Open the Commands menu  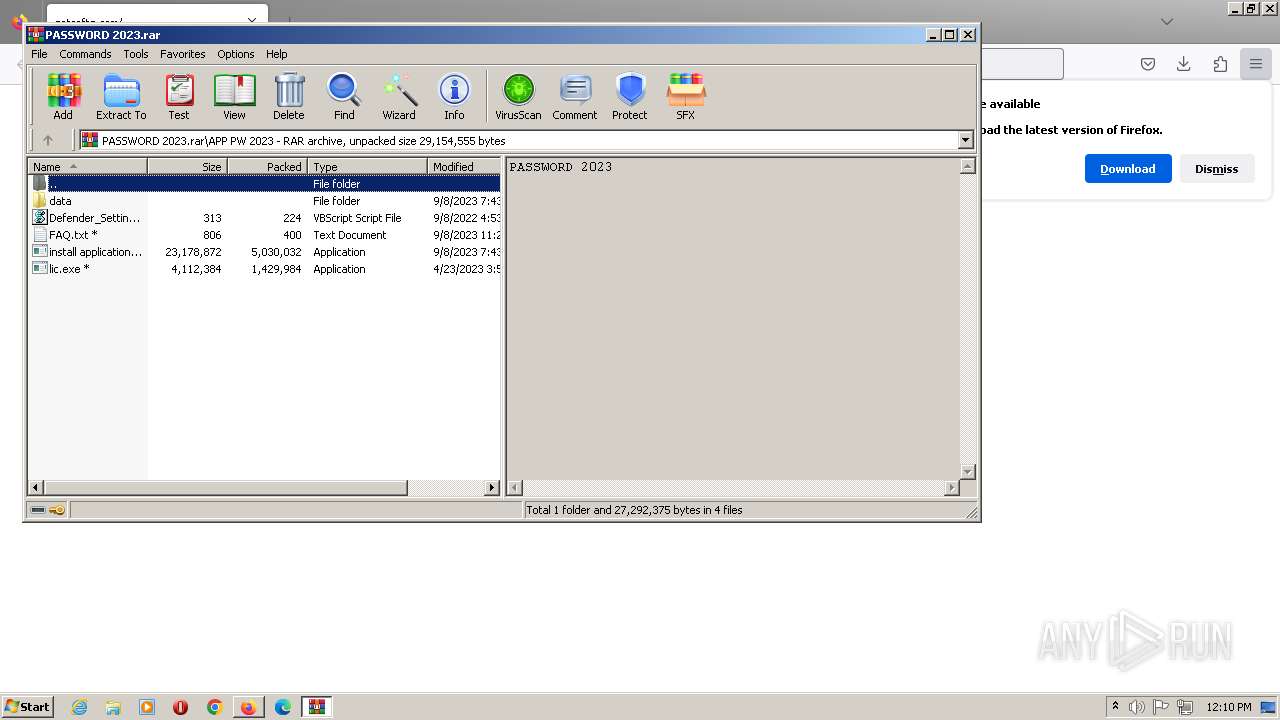click(x=85, y=54)
